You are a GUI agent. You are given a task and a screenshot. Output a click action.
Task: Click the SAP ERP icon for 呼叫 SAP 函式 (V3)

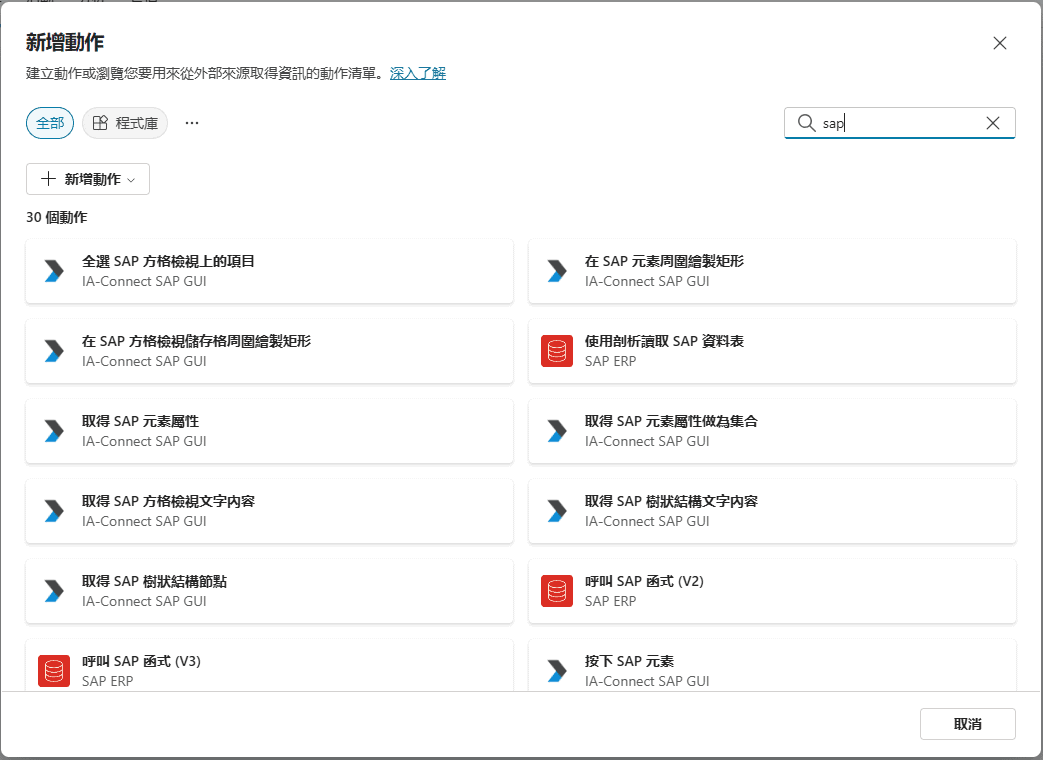[x=54, y=671]
